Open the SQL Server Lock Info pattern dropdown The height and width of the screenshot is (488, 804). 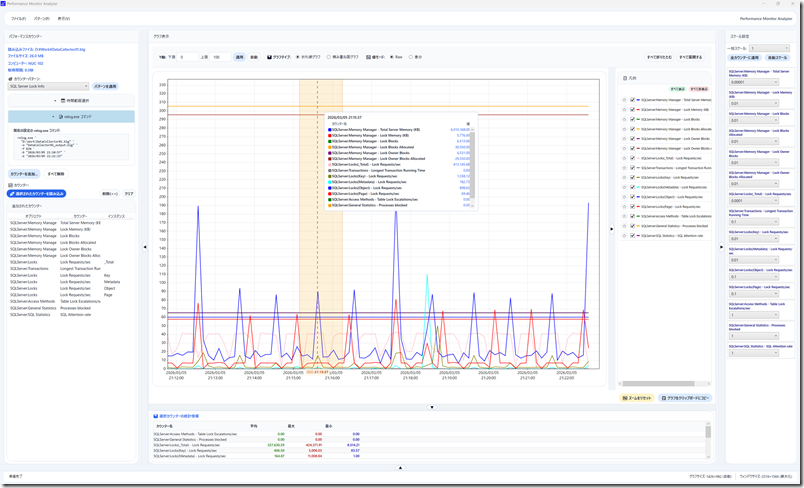coord(49,86)
